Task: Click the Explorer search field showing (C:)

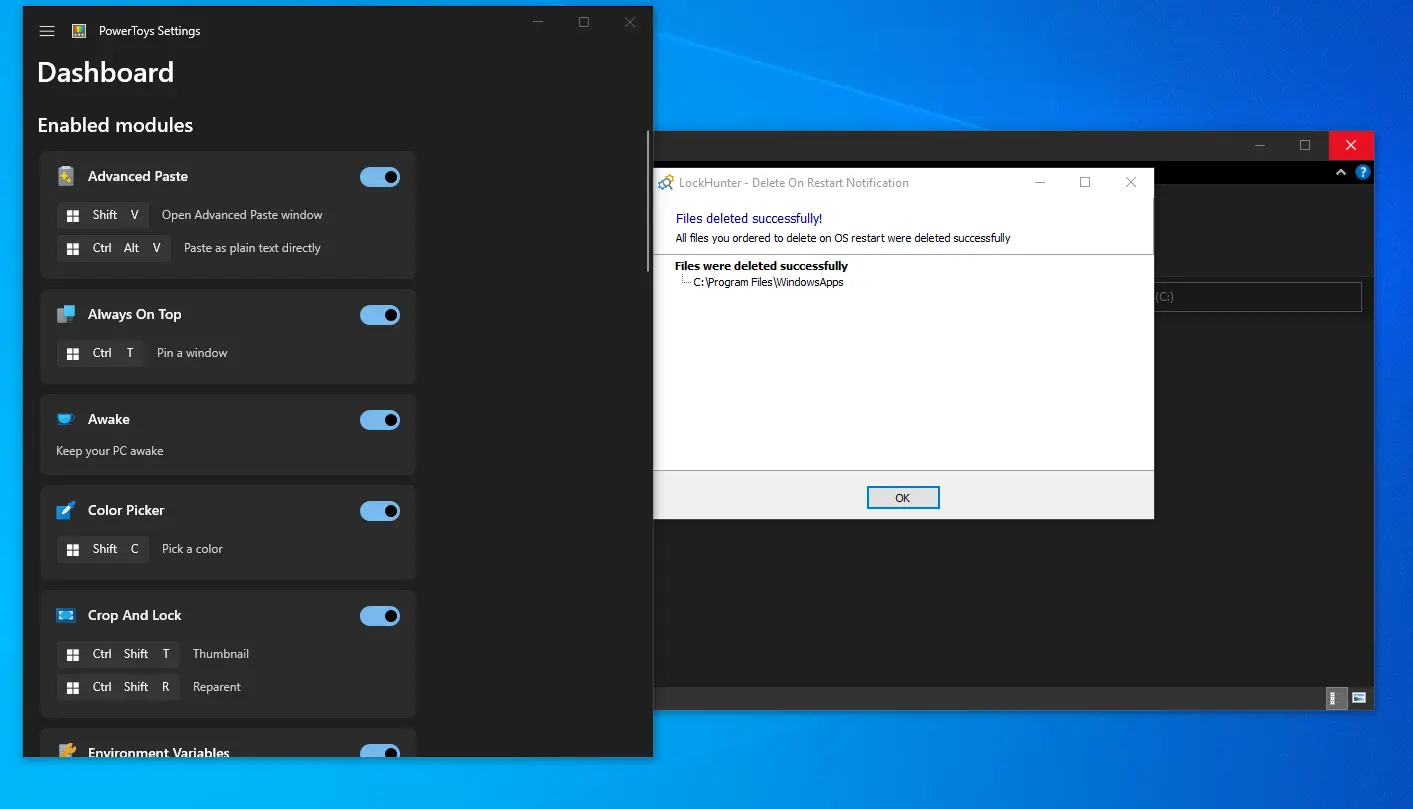Action: point(1257,297)
